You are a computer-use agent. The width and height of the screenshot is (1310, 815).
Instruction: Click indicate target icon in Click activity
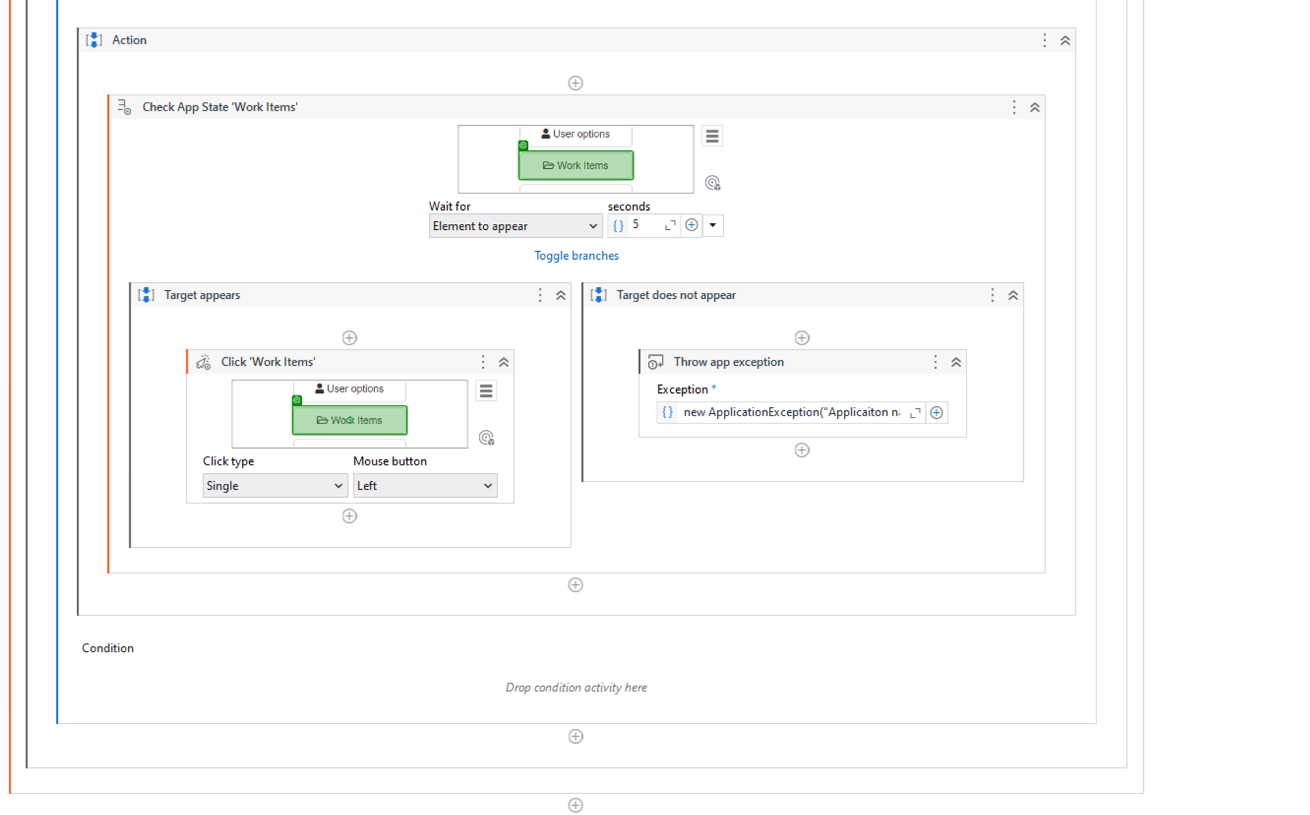pos(486,438)
